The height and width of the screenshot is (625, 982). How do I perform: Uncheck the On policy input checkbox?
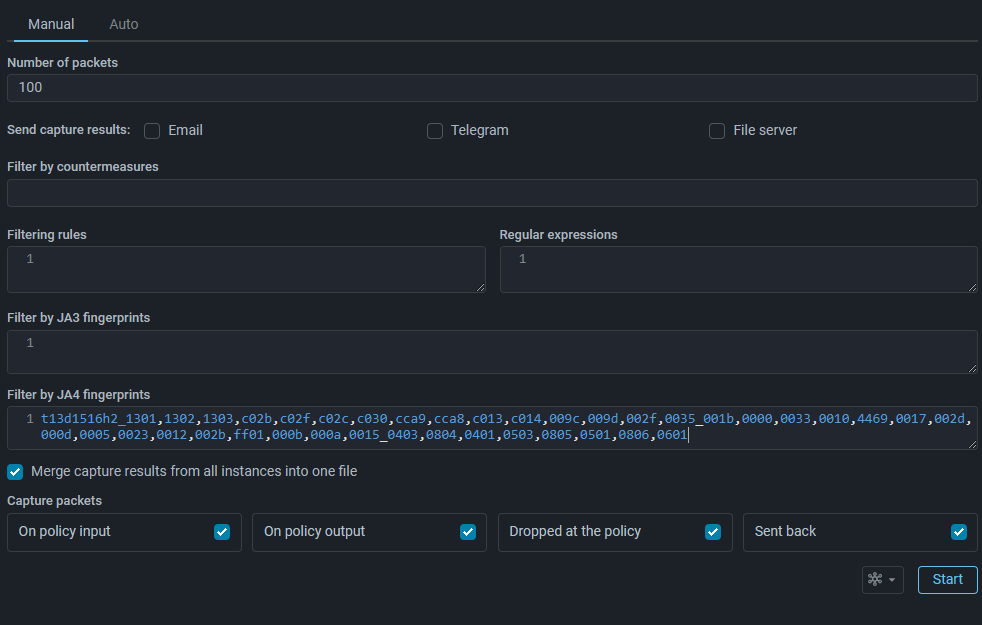coord(222,532)
